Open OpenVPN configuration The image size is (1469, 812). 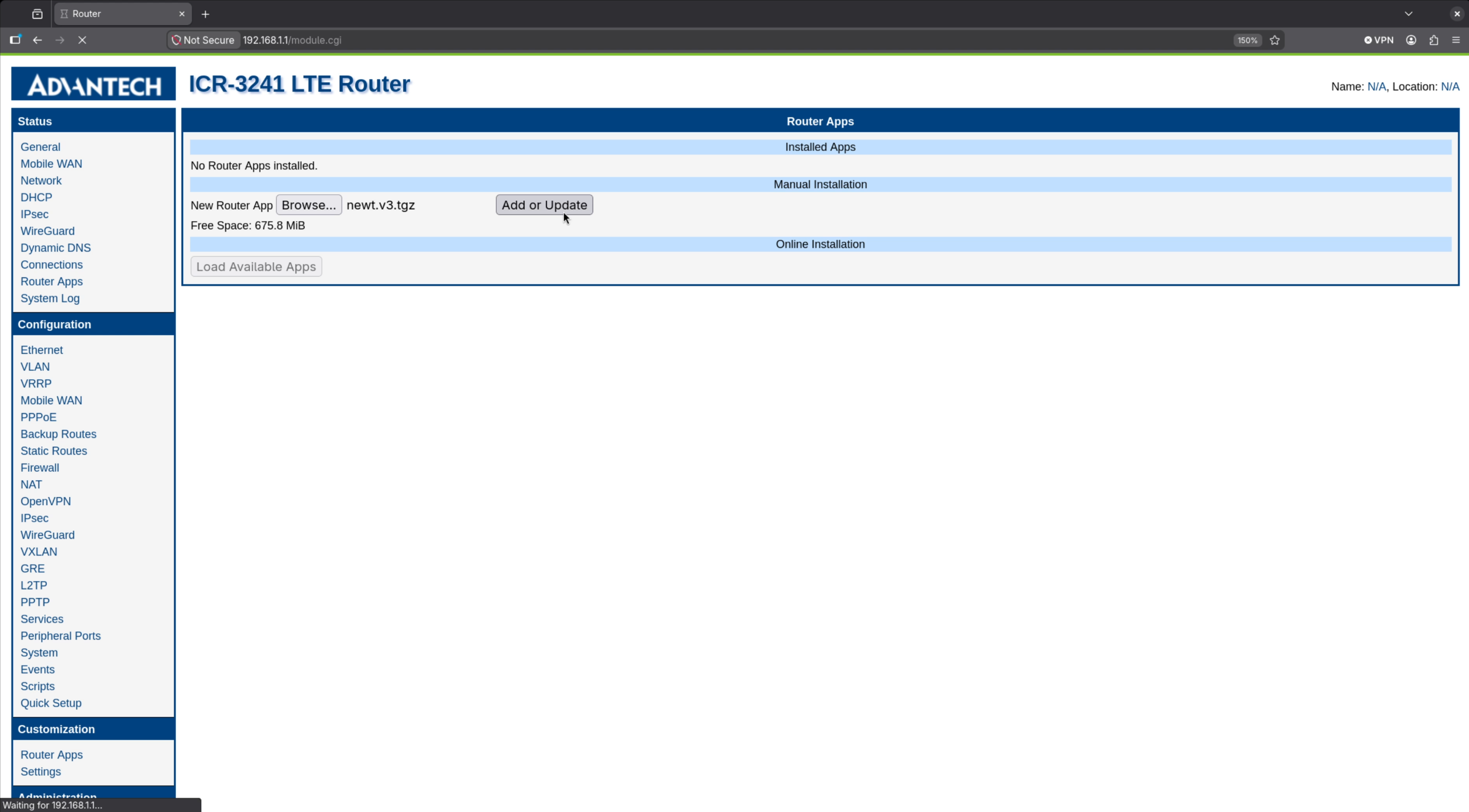(46, 501)
